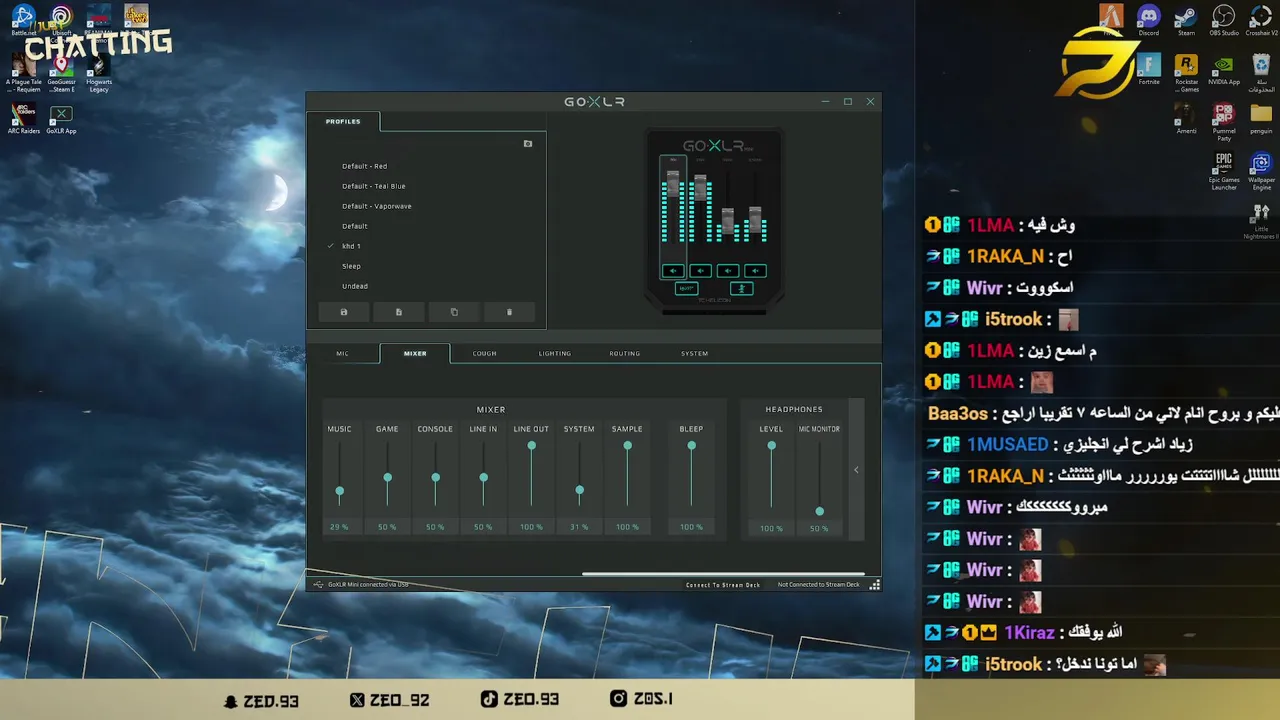Click the BLEEP volume slider handle
The image size is (1280, 720).
(691, 445)
